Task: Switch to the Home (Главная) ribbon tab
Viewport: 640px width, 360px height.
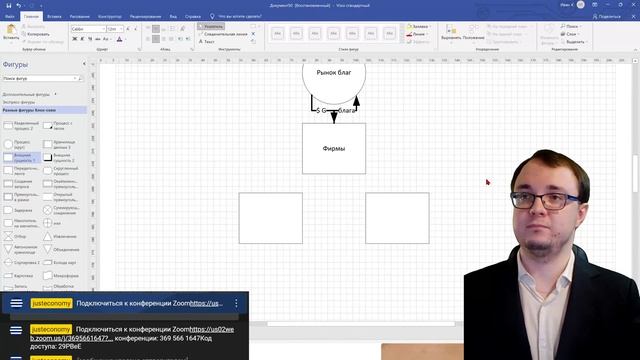Action: (x=31, y=16)
